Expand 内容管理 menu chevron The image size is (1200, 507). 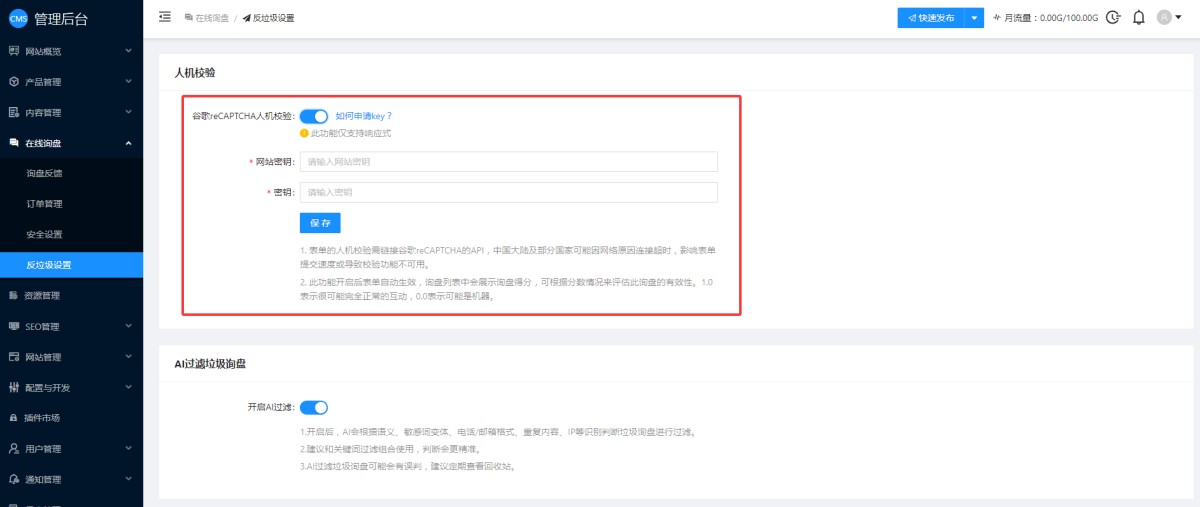click(129, 112)
